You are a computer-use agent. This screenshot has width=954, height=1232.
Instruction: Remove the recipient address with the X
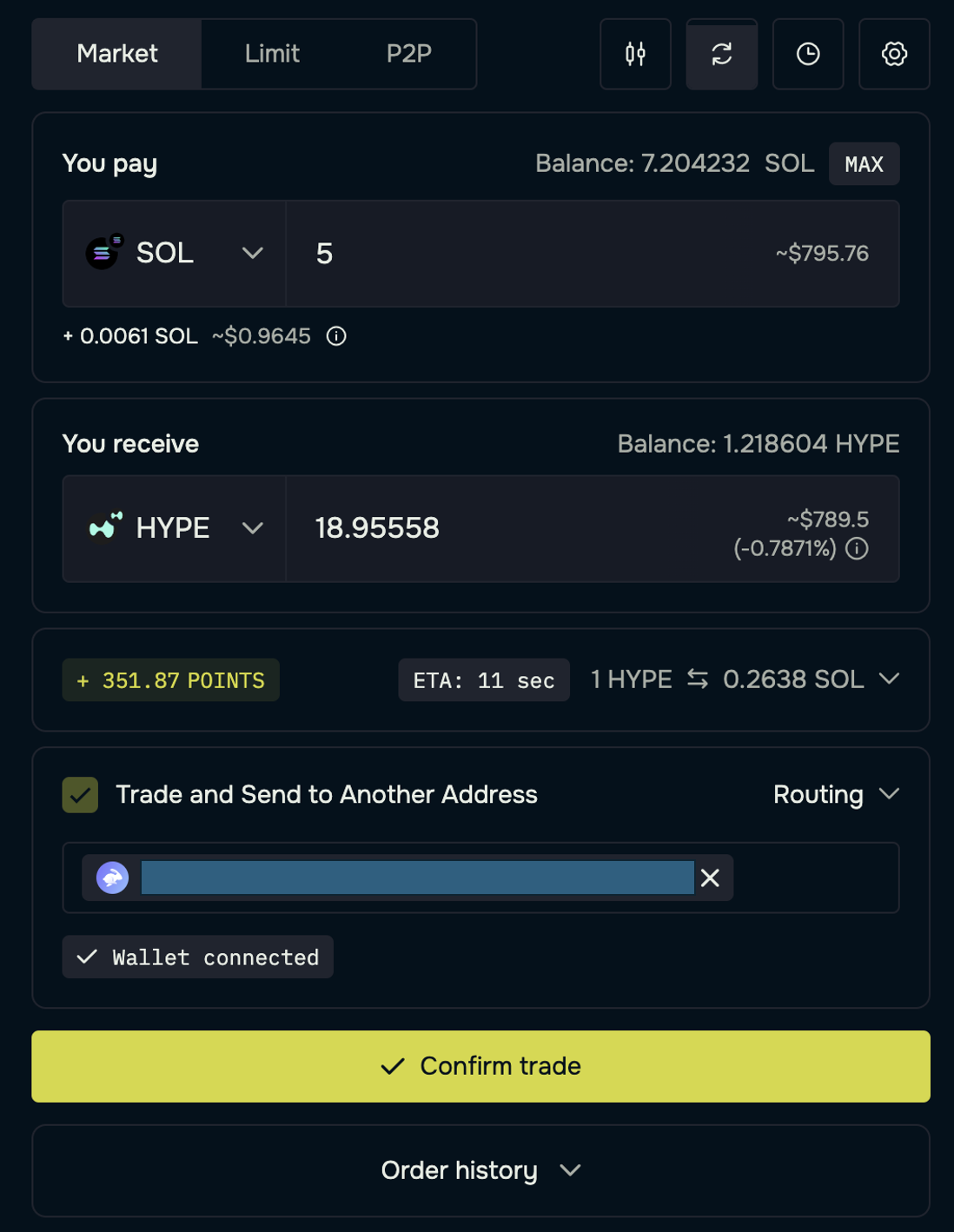(x=710, y=878)
